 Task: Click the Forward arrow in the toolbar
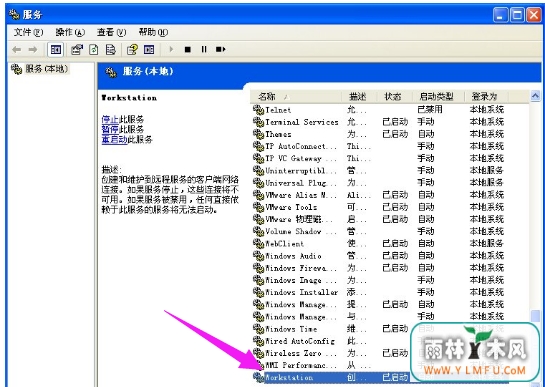(33, 50)
